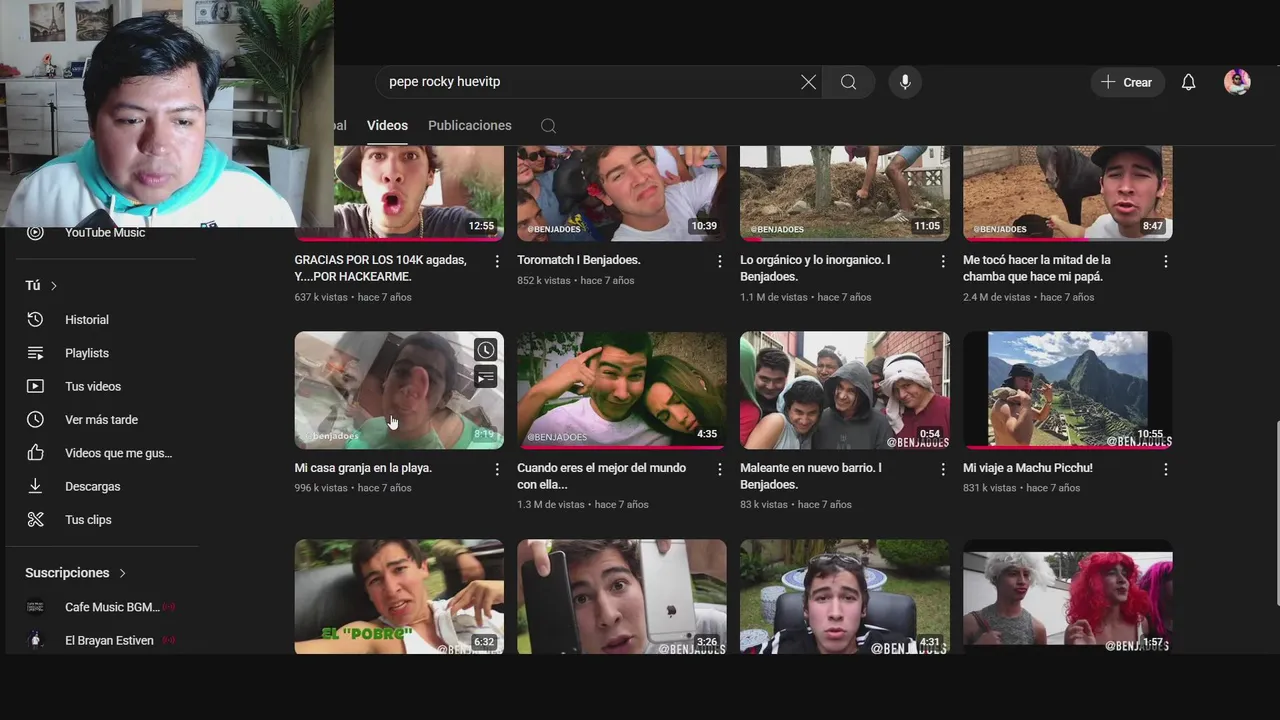Open options for 'Mi viaje a Machu Picchu'

1166,469
